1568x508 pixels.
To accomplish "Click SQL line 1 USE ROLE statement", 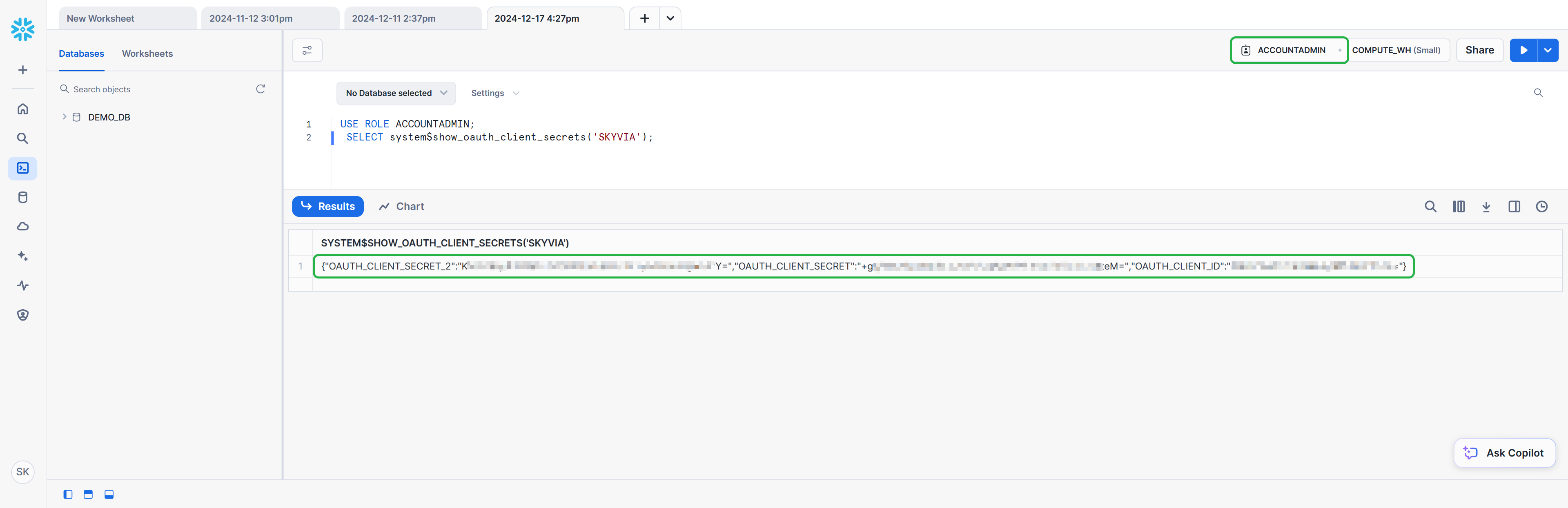I will point(407,124).
